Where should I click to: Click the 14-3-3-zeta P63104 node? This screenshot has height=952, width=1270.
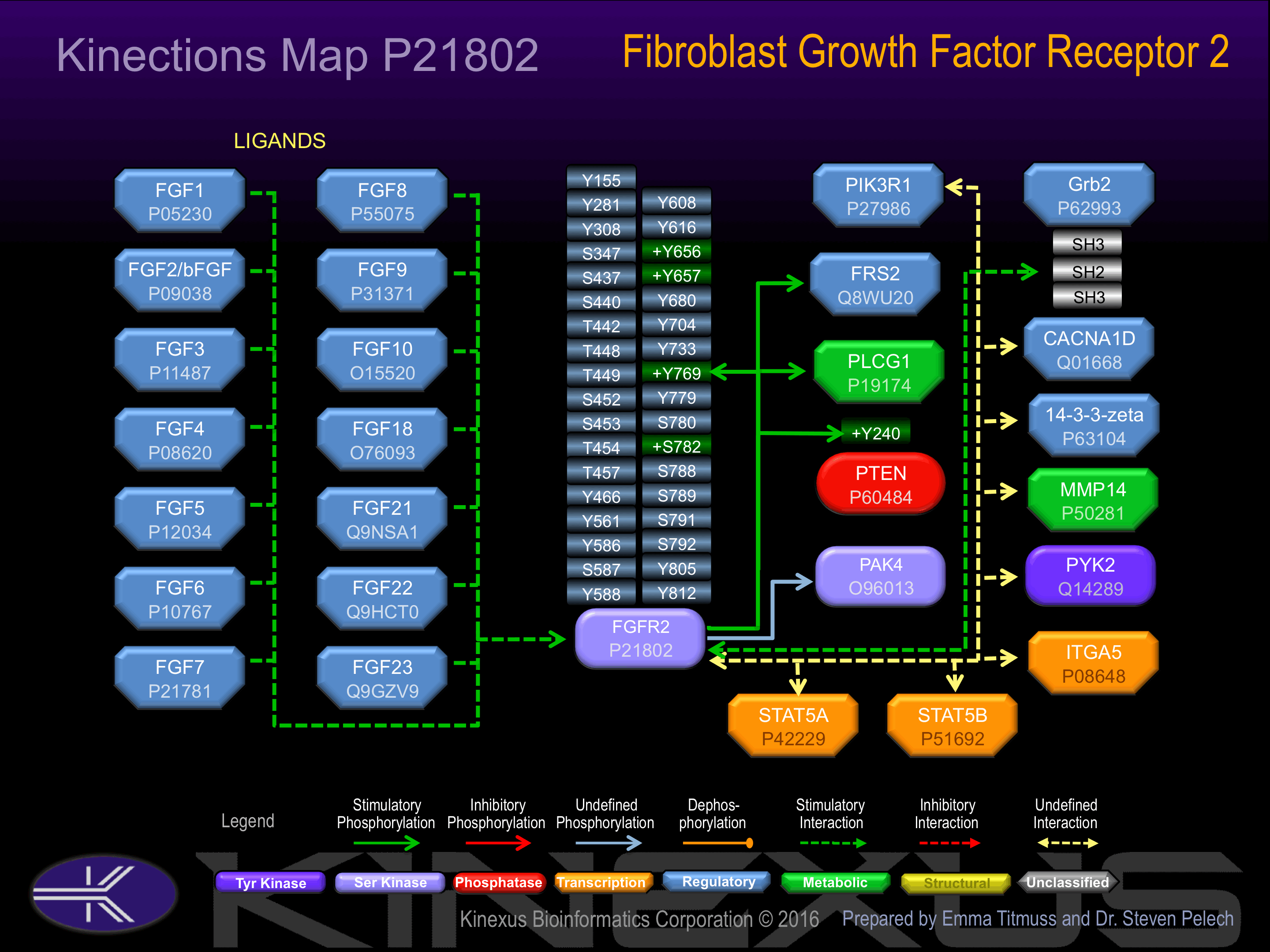(x=1094, y=426)
